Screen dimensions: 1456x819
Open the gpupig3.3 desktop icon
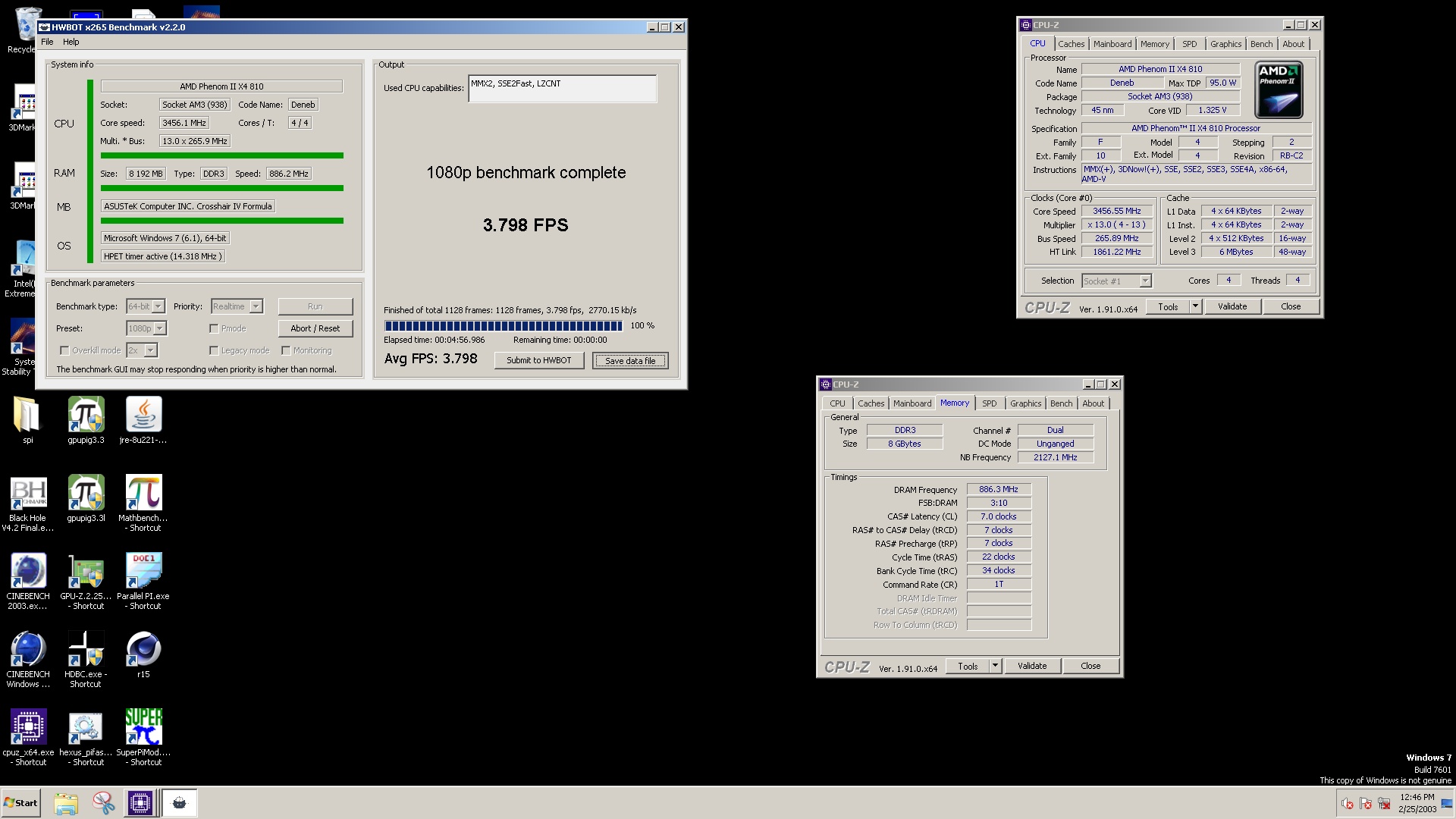pos(86,421)
